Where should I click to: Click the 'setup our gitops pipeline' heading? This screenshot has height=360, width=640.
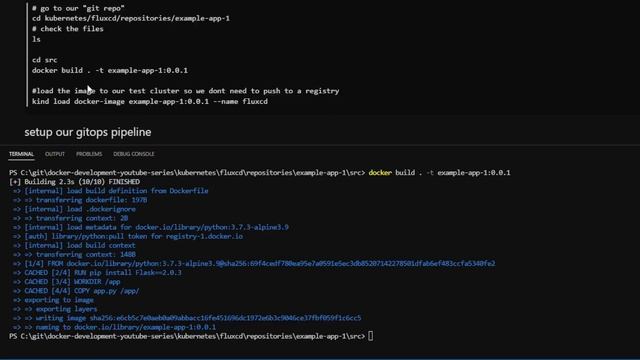88,132
